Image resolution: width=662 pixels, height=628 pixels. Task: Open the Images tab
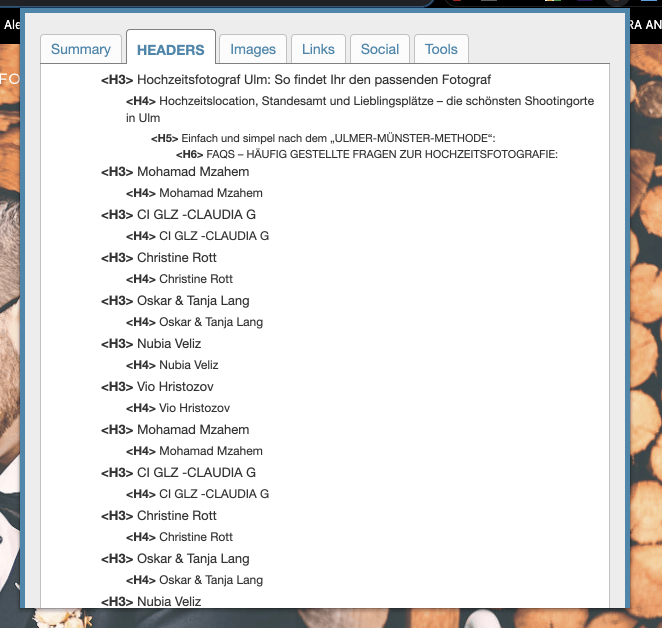pyautogui.click(x=253, y=49)
